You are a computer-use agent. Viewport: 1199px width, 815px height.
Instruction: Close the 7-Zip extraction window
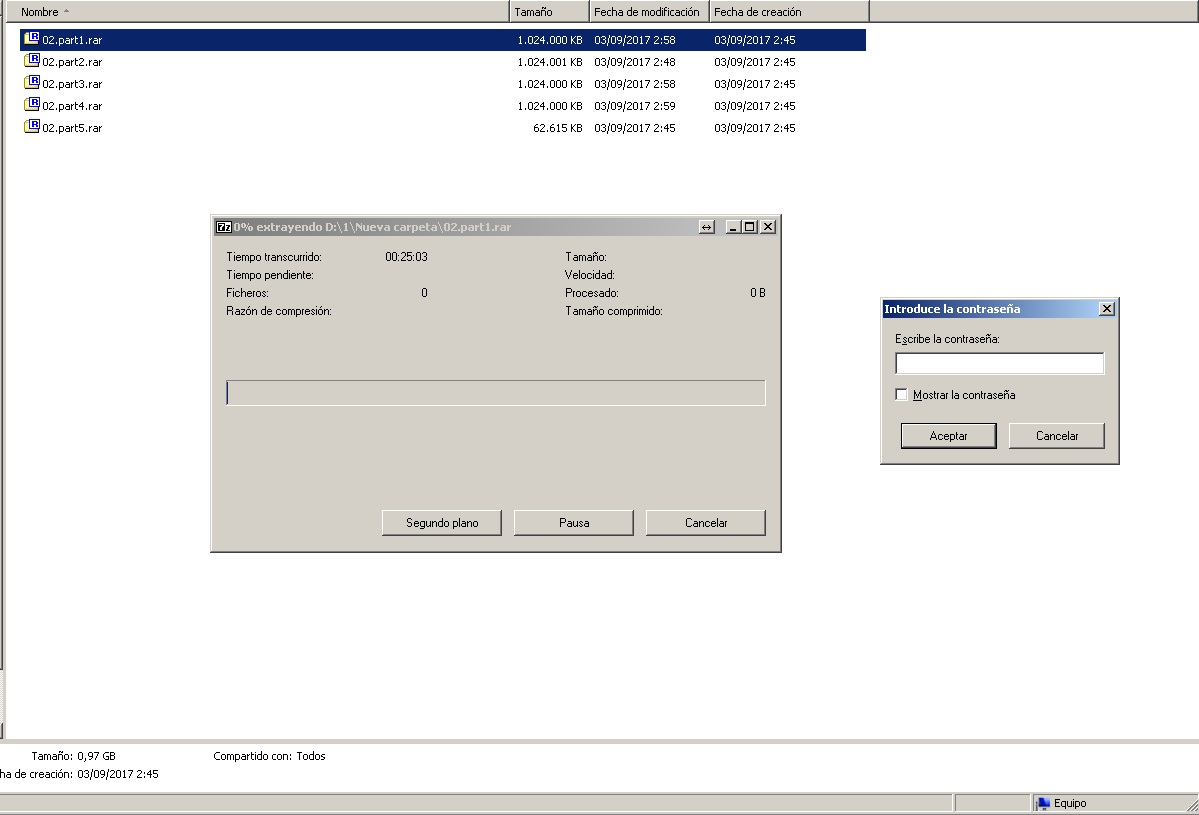pyautogui.click(x=768, y=227)
